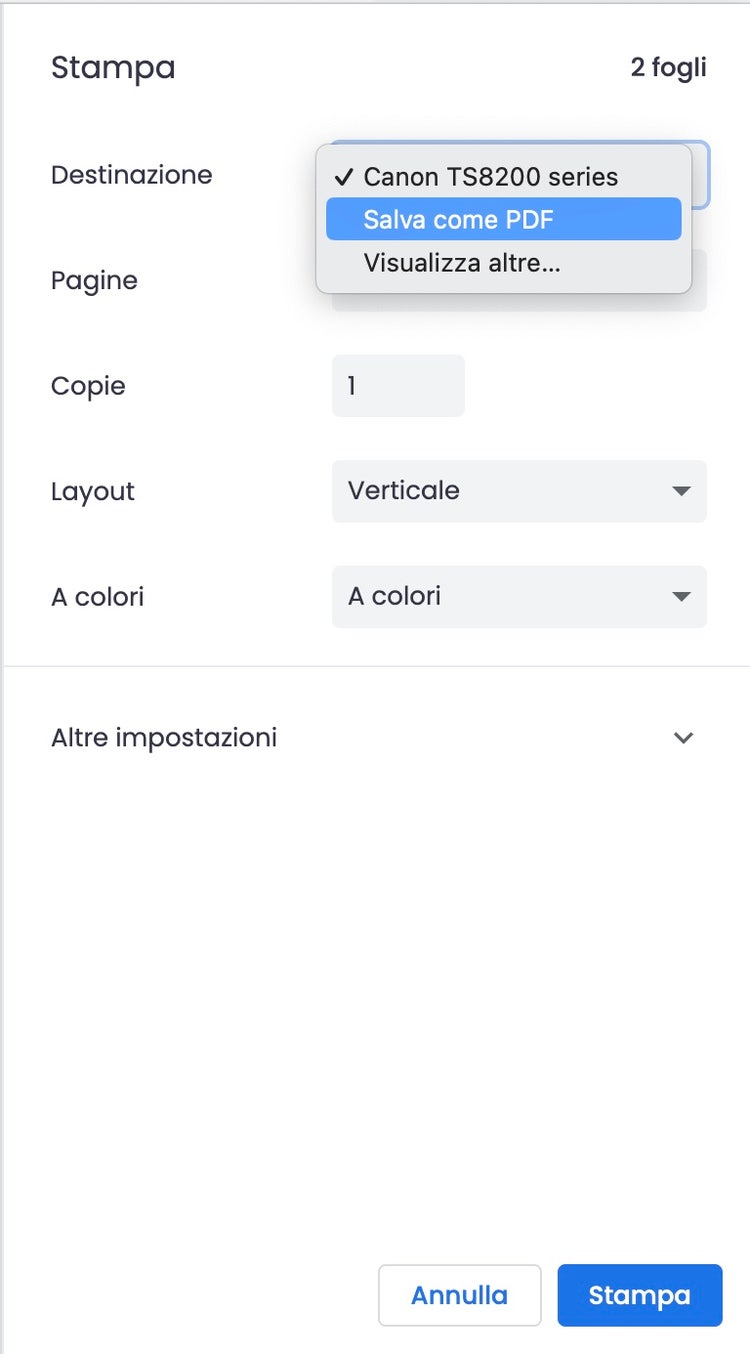
Task: Click the Altre impostazioni chevron icon
Action: (x=683, y=738)
